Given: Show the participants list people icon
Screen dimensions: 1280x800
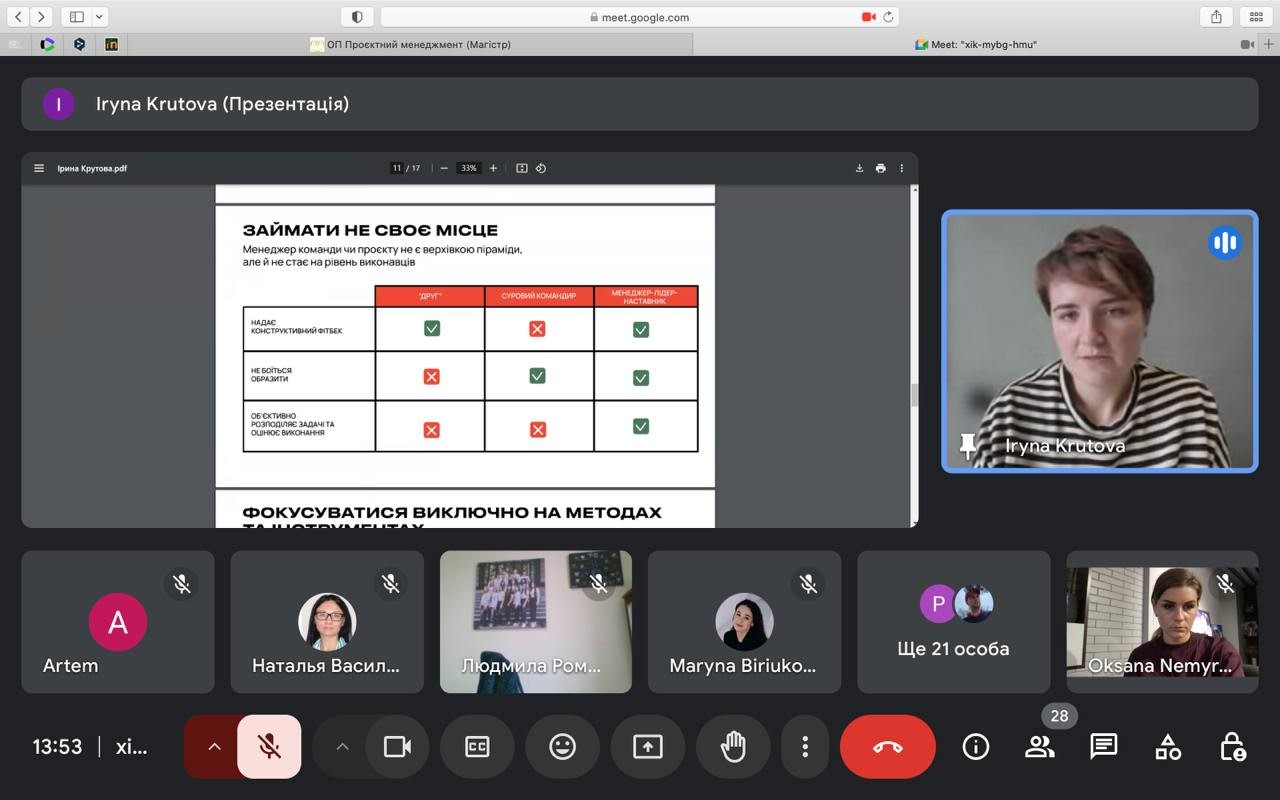Looking at the screenshot, I should click(1040, 747).
